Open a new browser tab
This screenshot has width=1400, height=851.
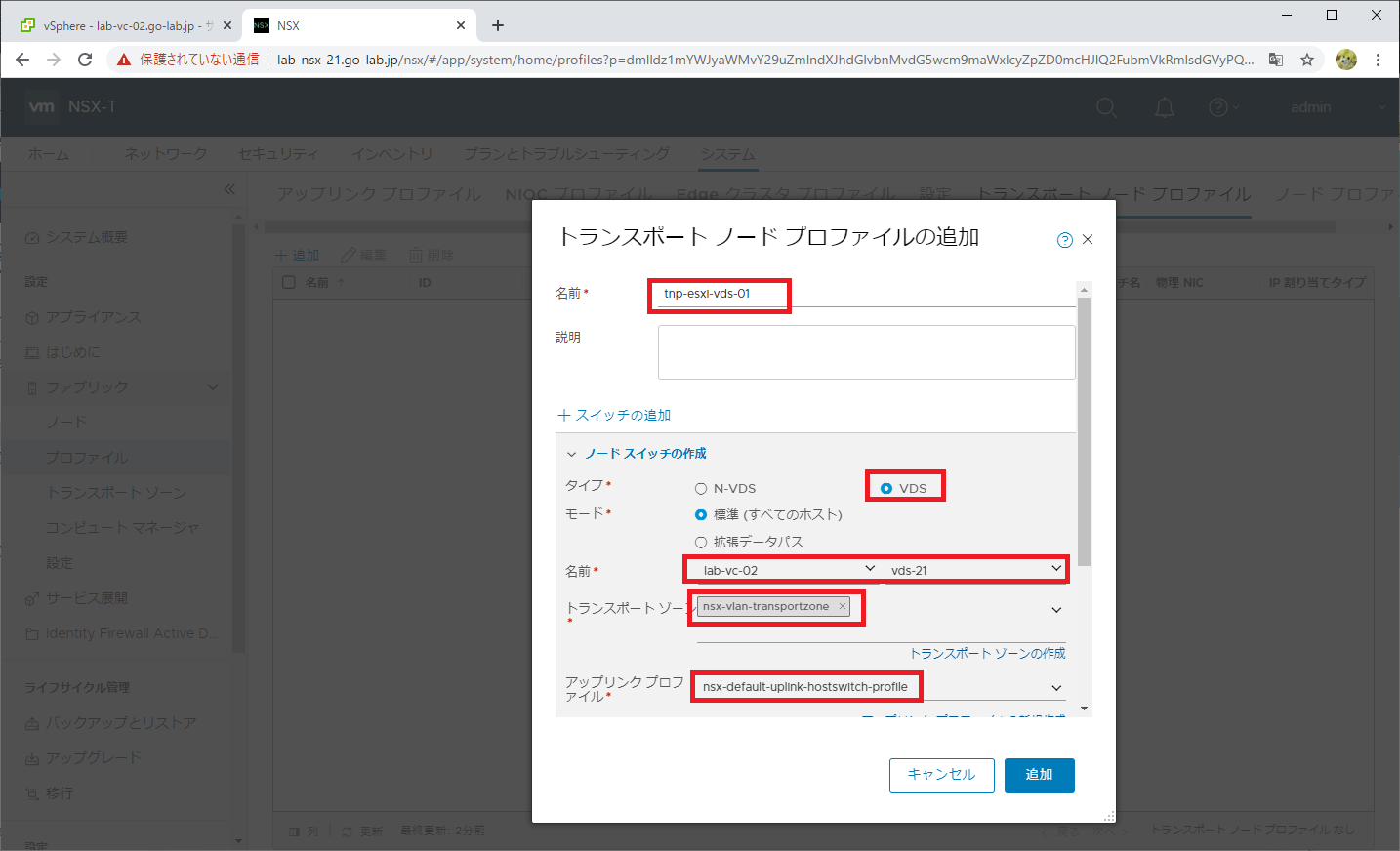click(x=498, y=25)
